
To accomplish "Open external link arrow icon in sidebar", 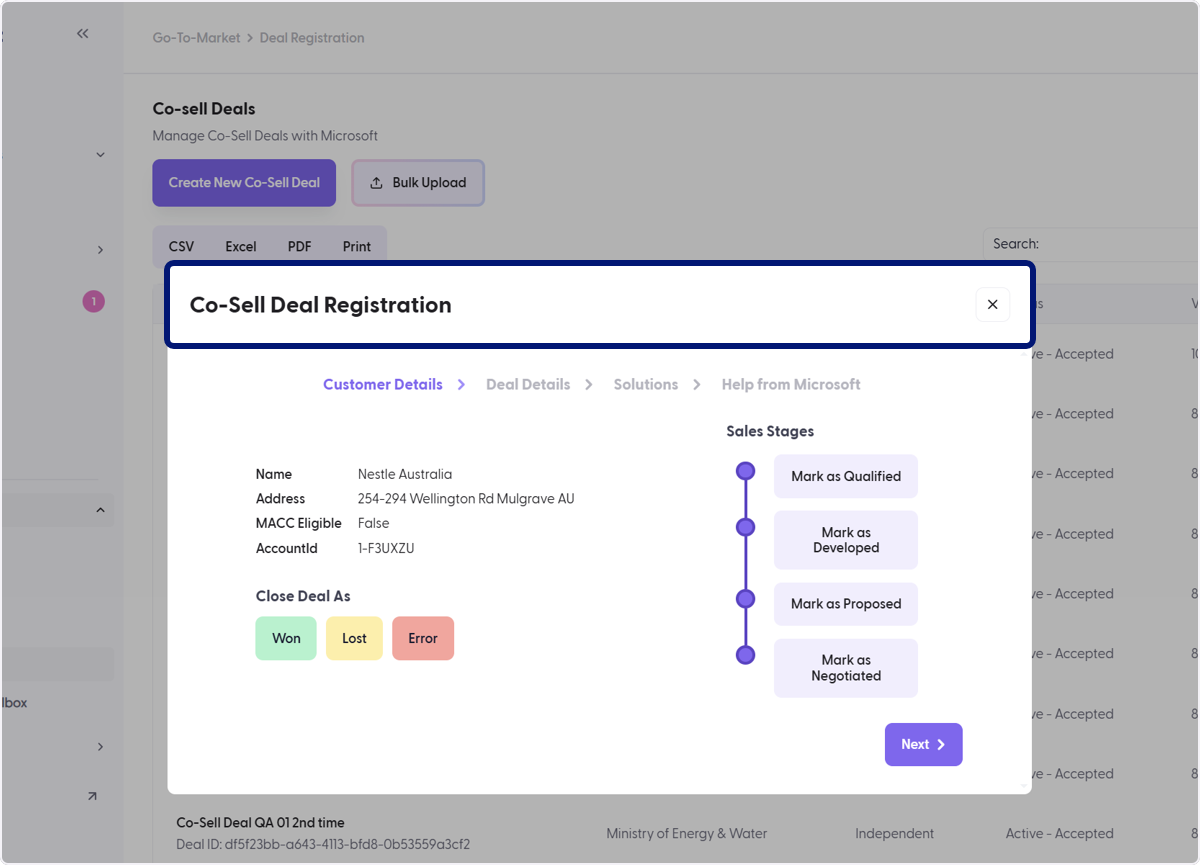I will click(92, 796).
